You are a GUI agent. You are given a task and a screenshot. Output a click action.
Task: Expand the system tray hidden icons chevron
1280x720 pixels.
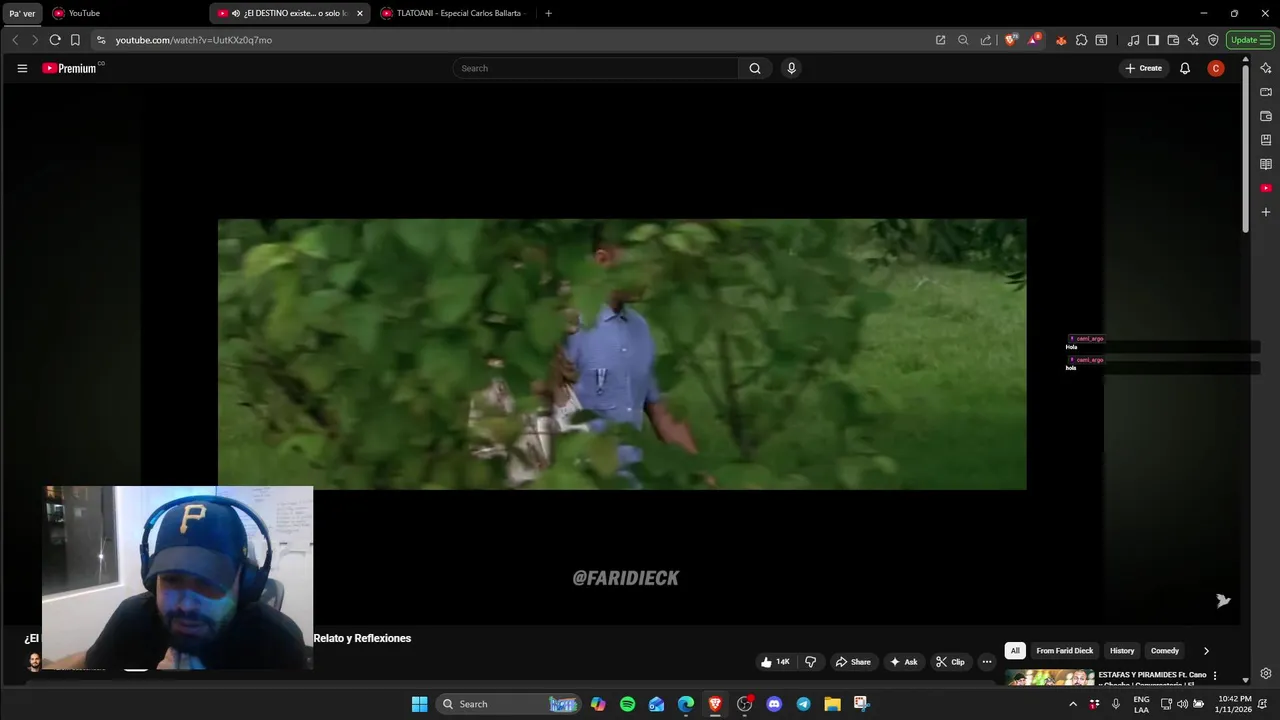1073,704
